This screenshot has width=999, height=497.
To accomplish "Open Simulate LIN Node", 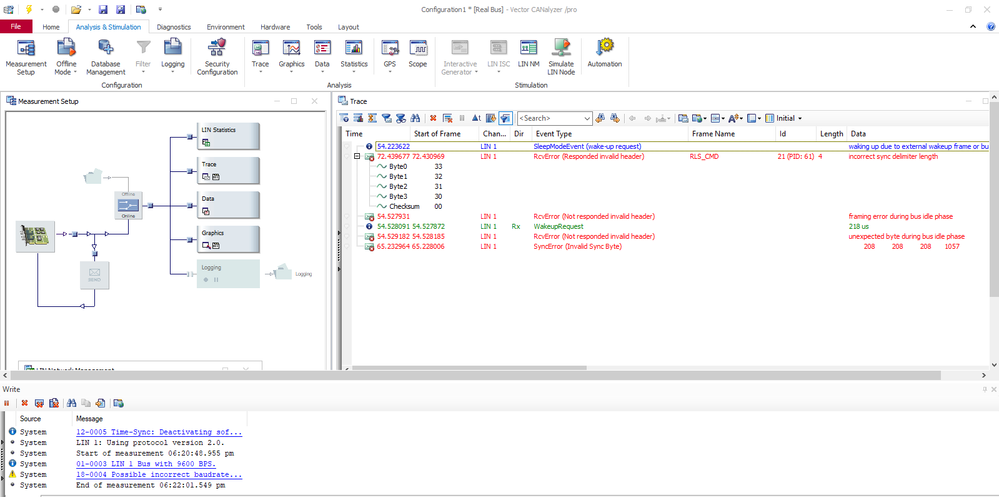I will (x=561, y=57).
